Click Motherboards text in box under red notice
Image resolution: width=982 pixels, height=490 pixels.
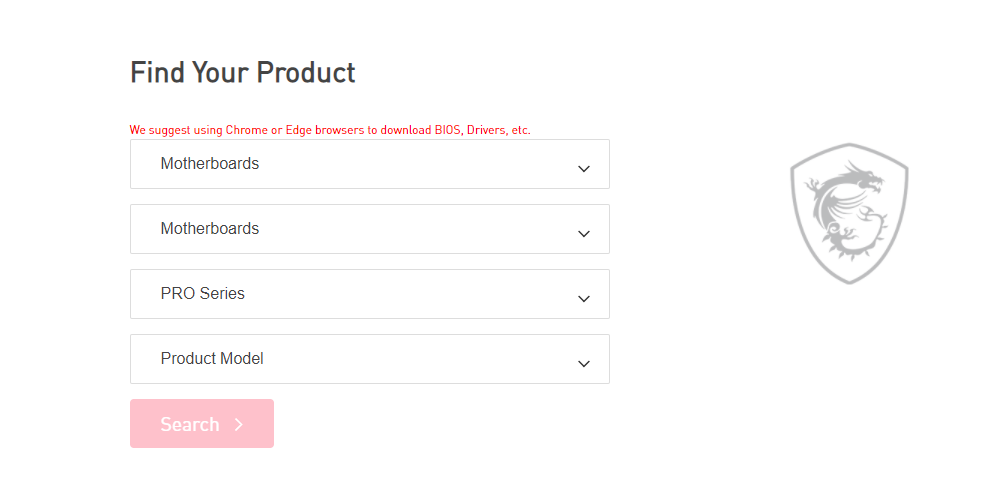[210, 164]
